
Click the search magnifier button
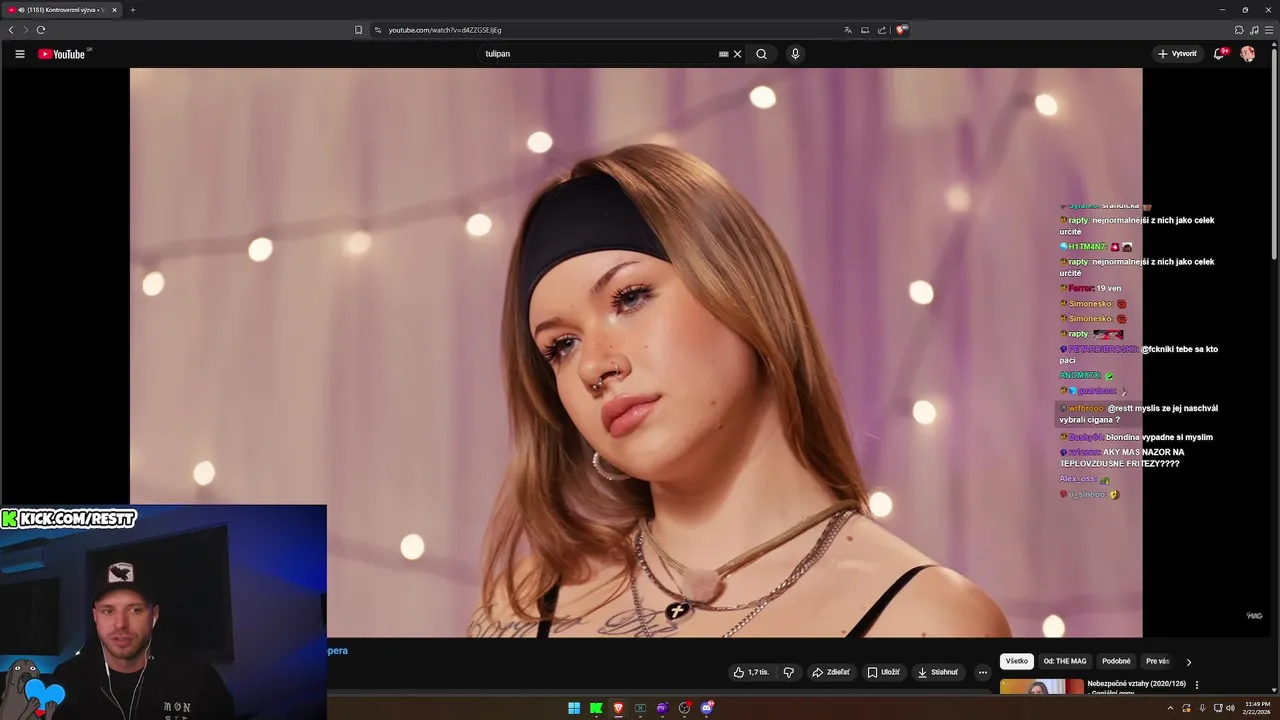click(x=761, y=54)
